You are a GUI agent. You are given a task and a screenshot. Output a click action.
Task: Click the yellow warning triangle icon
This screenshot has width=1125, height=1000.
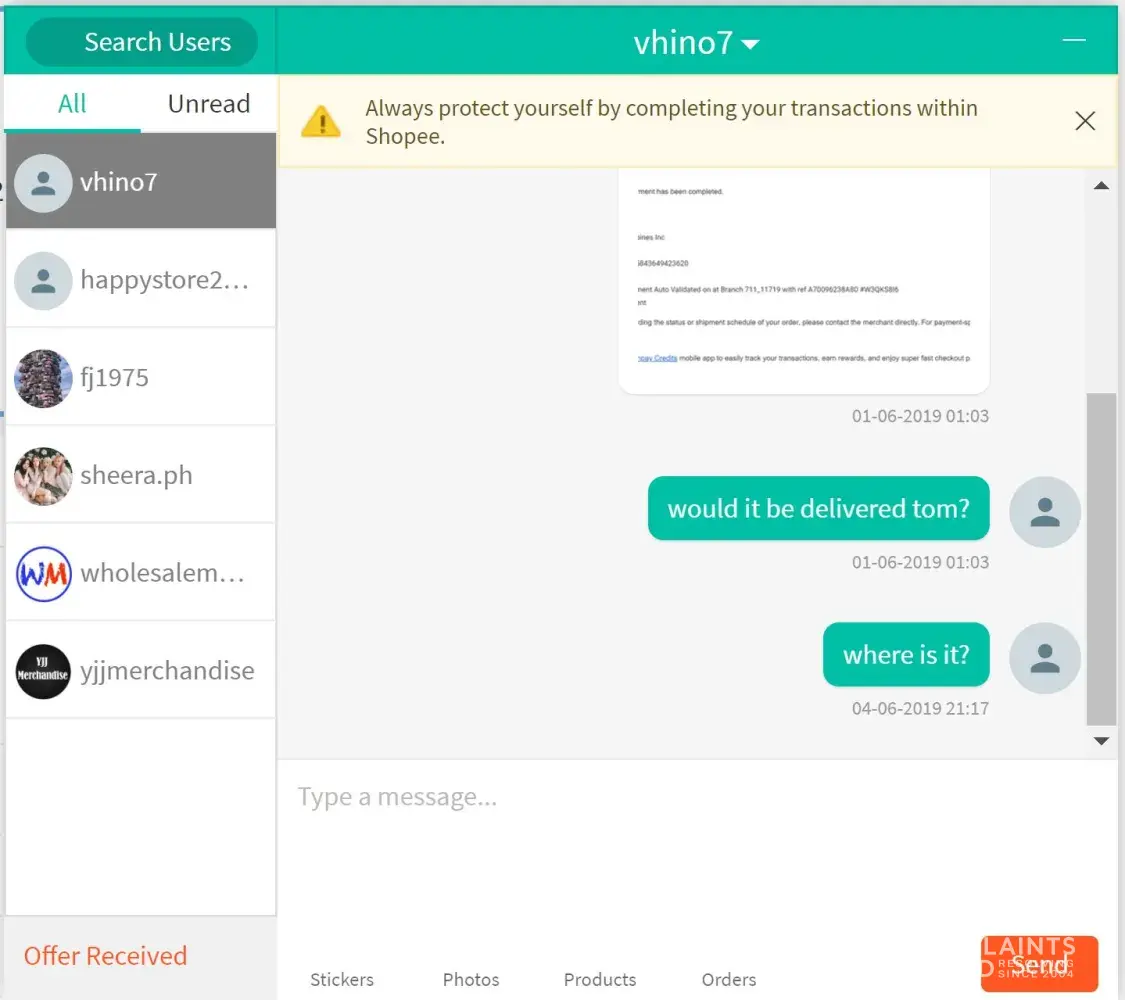pos(321,122)
